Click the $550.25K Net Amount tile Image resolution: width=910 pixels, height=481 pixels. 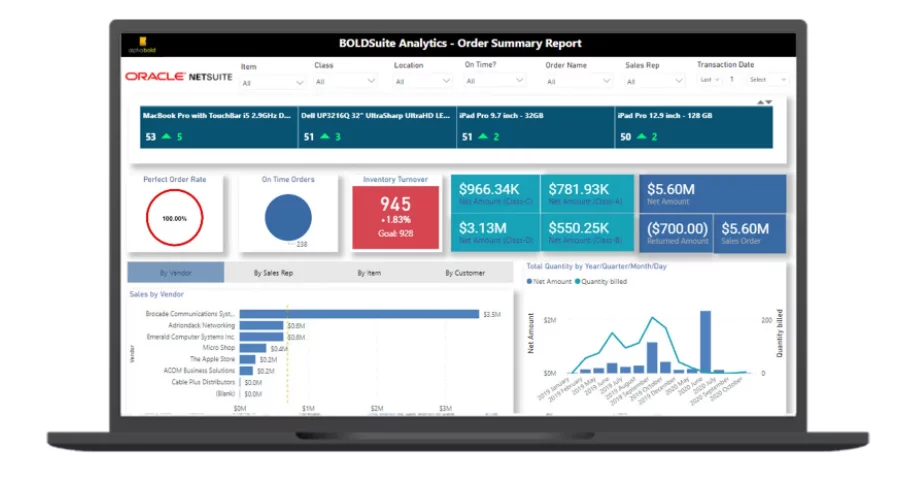pos(587,233)
